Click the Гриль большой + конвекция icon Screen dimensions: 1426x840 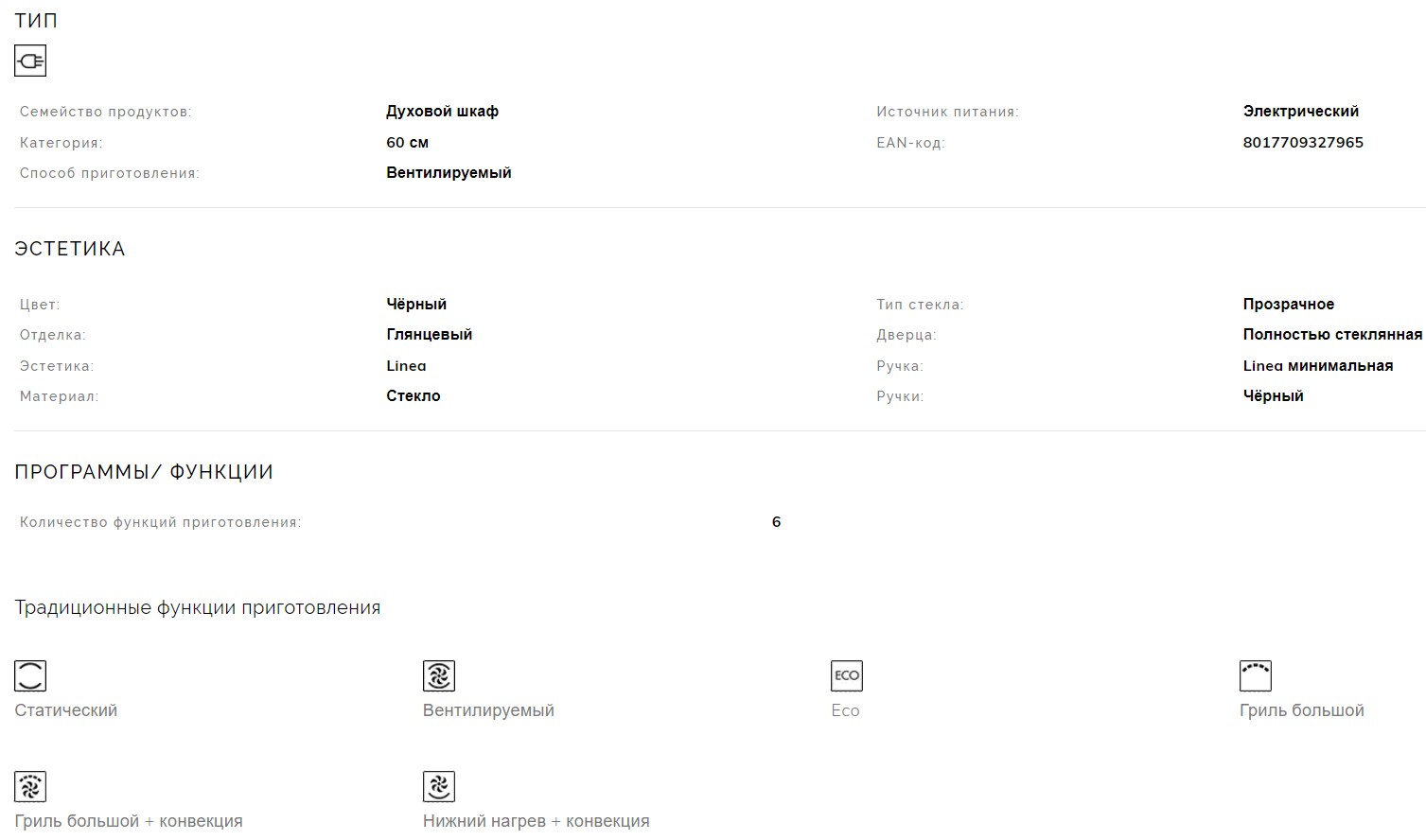pos(30,786)
